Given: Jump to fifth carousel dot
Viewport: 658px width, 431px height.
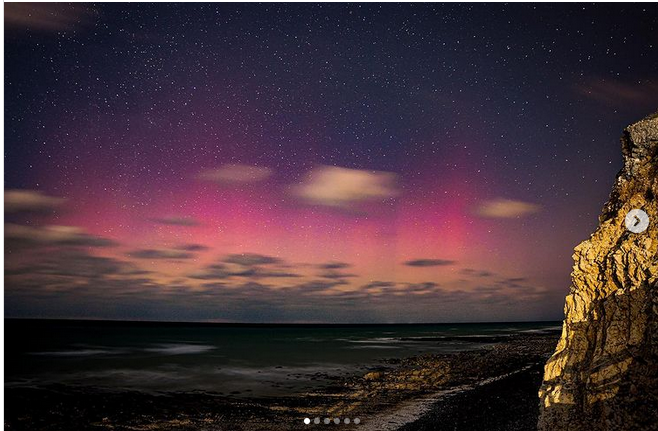Looking at the screenshot, I should (347, 421).
